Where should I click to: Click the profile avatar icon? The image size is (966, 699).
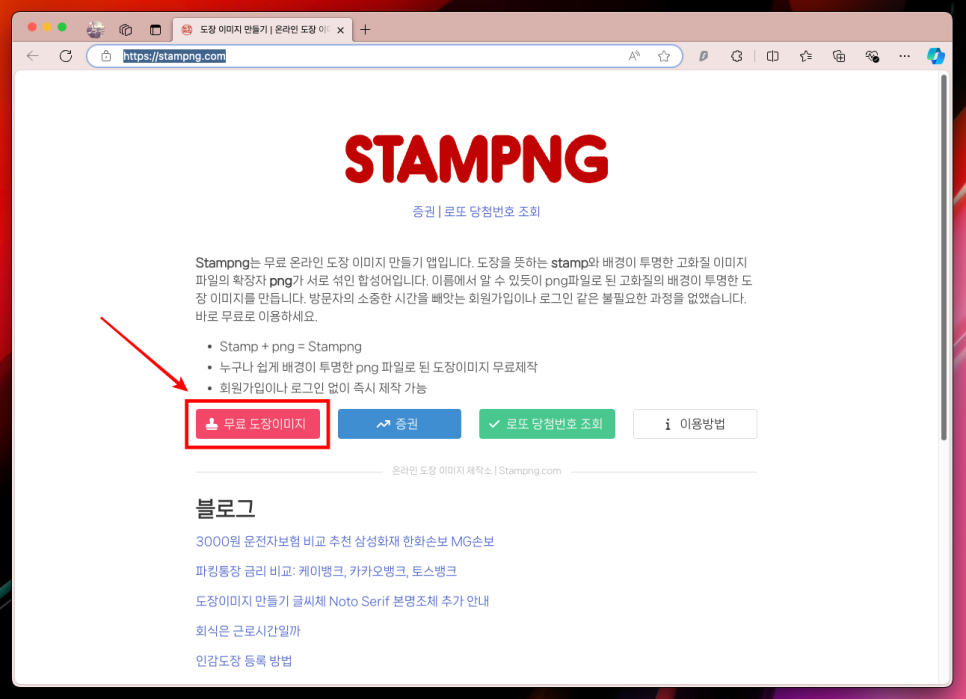point(95,29)
